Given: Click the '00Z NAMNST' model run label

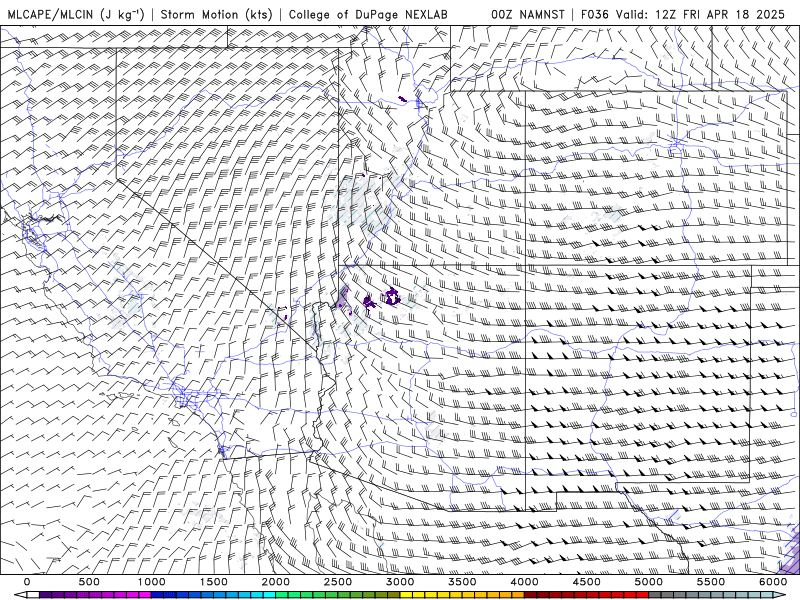Looking at the screenshot, I should pyautogui.click(x=528, y=14).
